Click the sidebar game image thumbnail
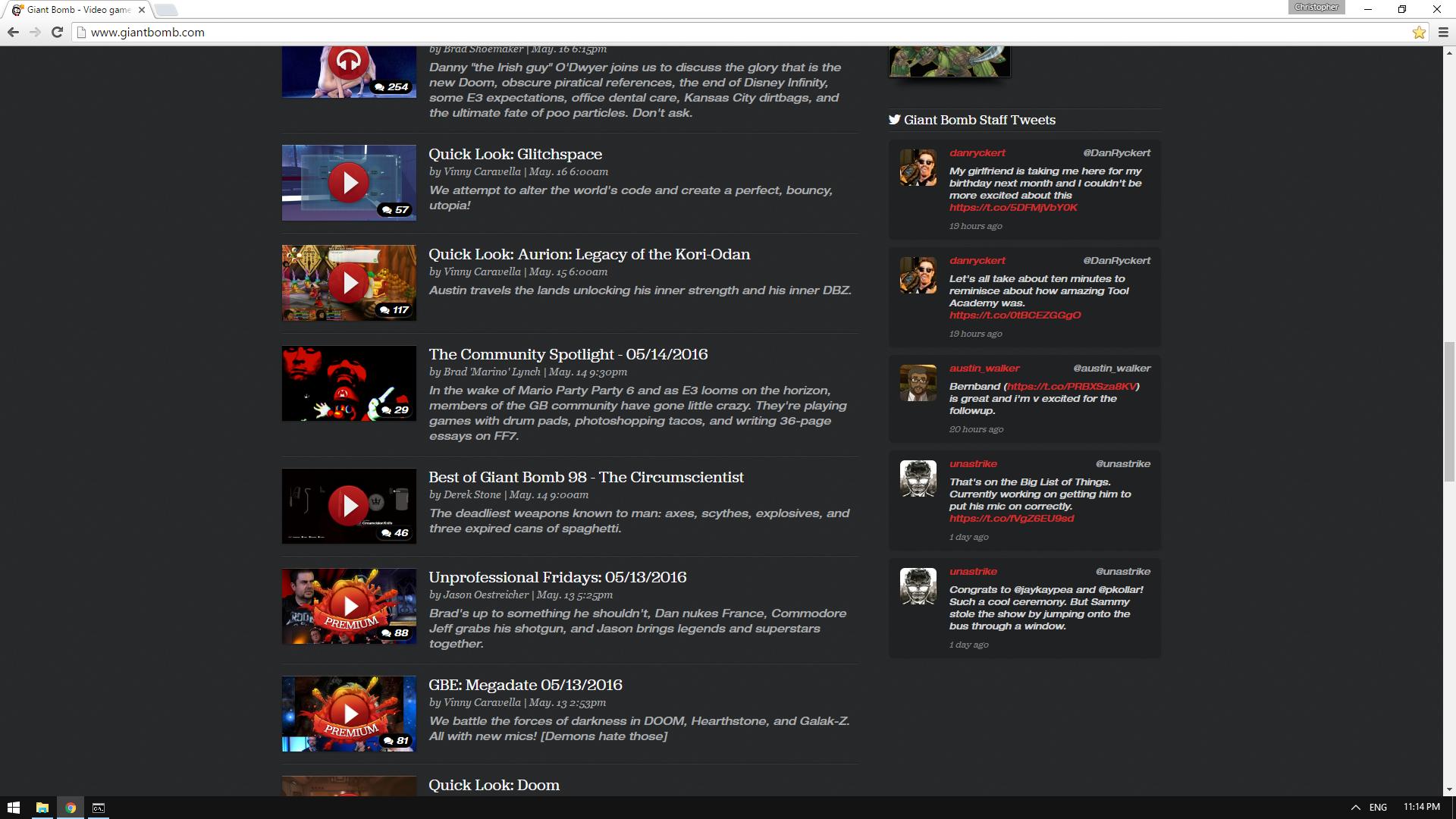Image resolution: width=1456 pixels, height=819 pixels. coord(949,61)
